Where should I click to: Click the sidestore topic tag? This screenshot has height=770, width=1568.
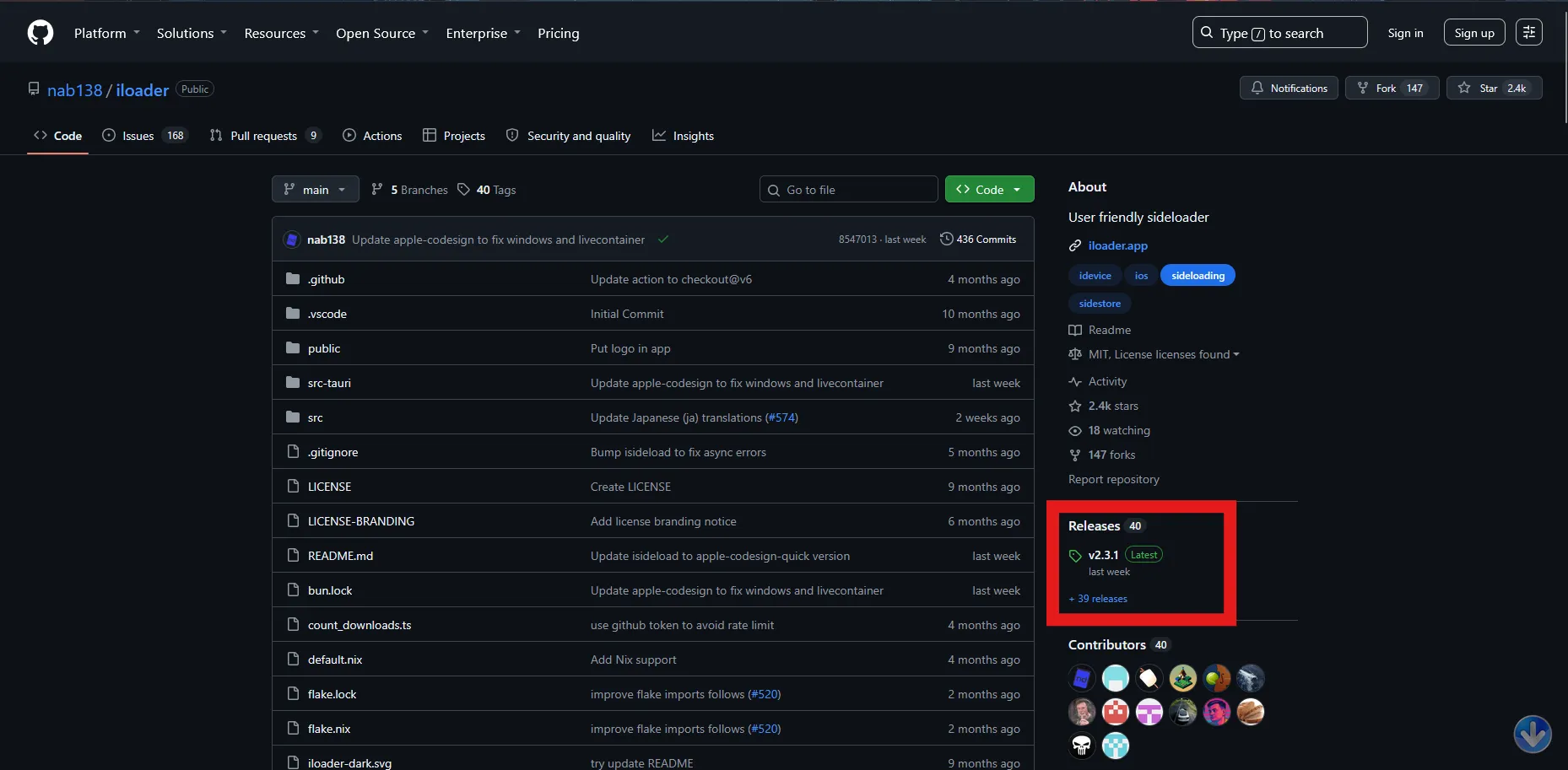(x=1100, y=304)
